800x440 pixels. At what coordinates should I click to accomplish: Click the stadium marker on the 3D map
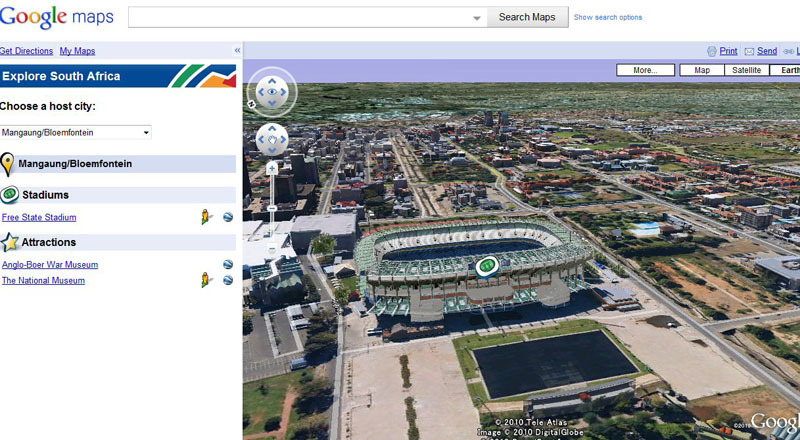[487, 266]
